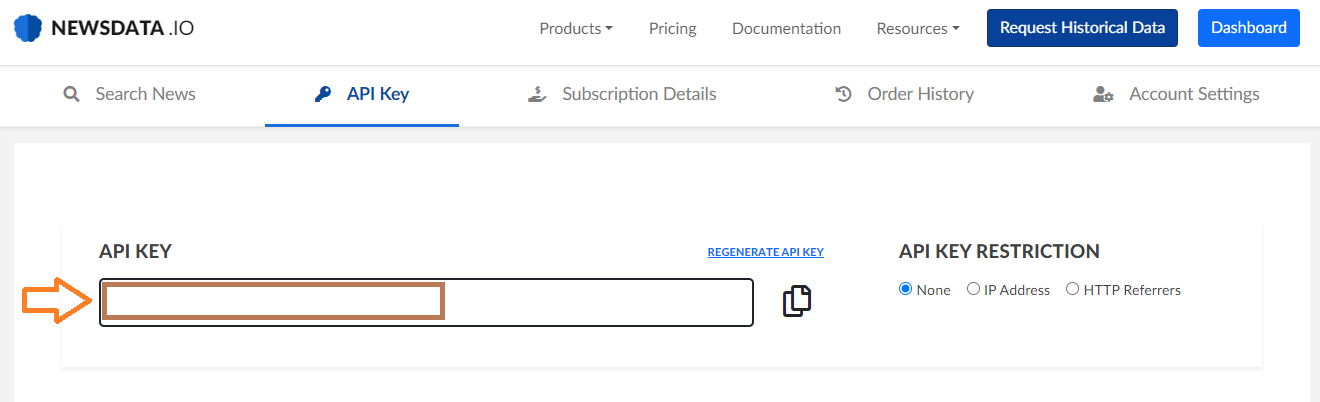Click Request Historical Data button
Viewport: 1320px width, 402px height.
pyautogui.click(x=1082, y=28)
